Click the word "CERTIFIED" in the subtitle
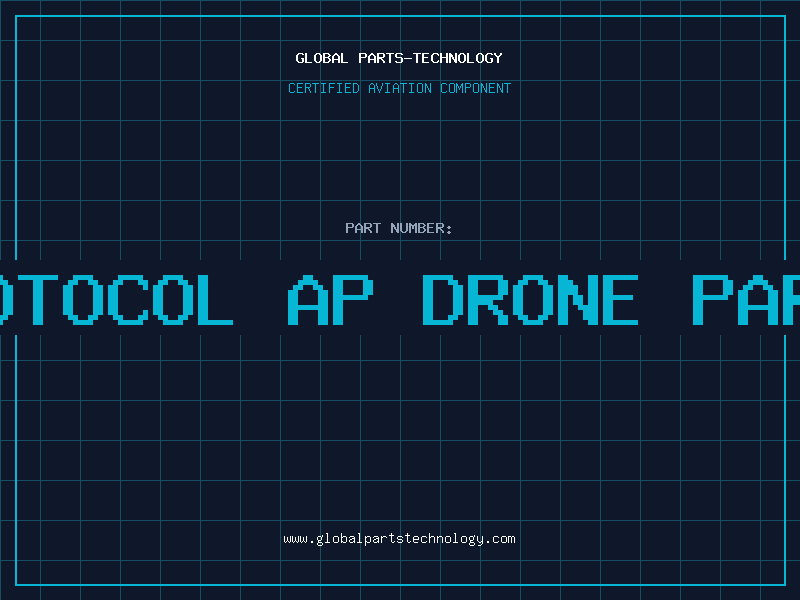Screen dimensions: 800x600 click(x=324, y=88)
